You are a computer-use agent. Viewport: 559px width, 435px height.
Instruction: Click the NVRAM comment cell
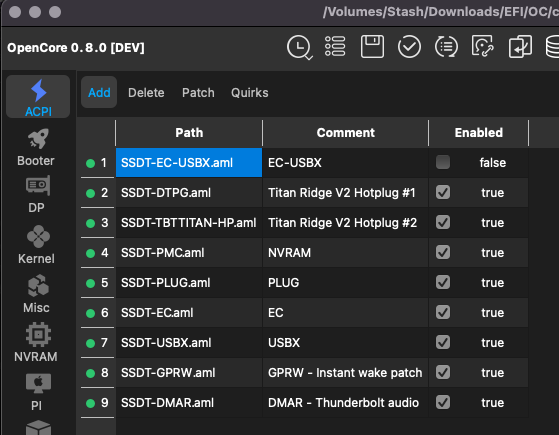pos(345,252)
